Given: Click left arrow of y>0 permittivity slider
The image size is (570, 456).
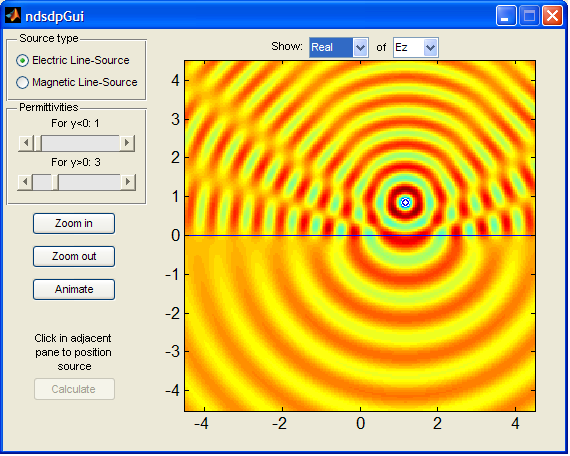Looking at the screenshot, I should click(25, 182).
